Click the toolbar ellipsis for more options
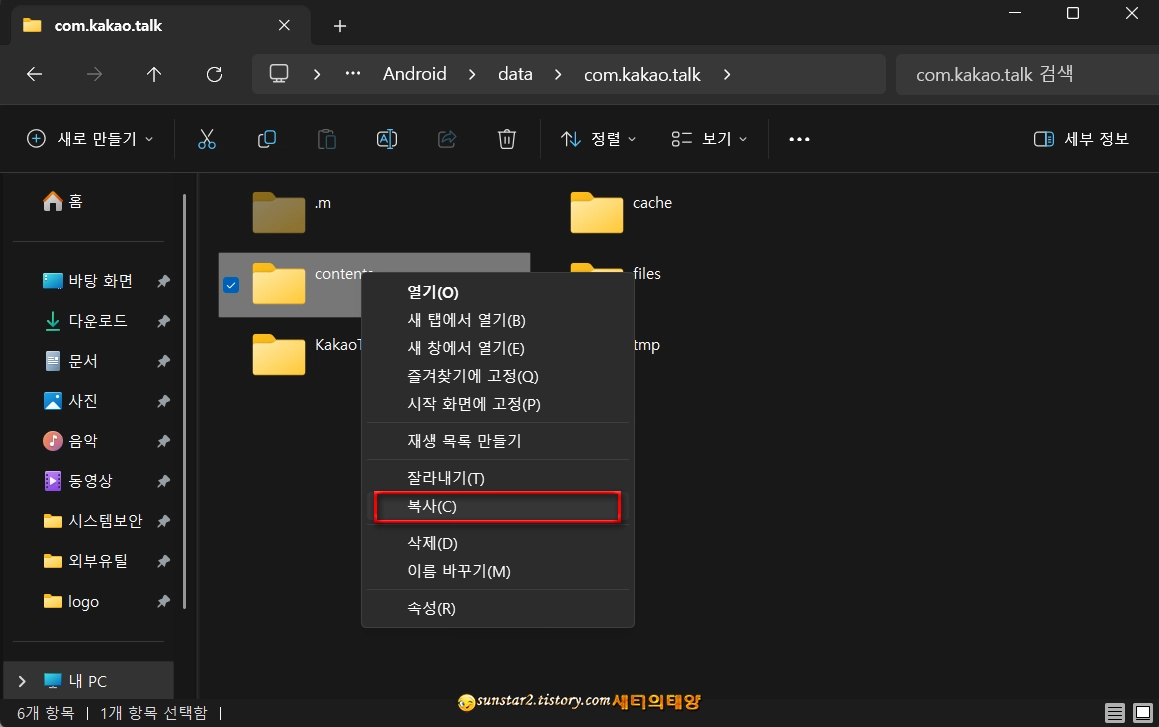Viewport: 1159px width, 727px height. (x=798, y=139)
